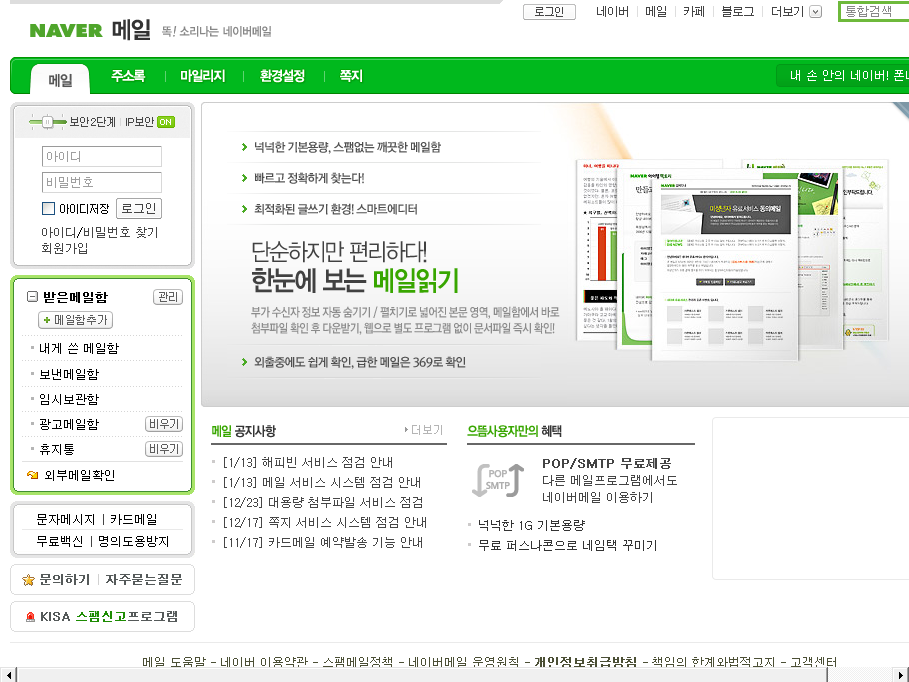Open notice [1/13] 해피빈 서비스 점검 안내
The image size is (909, 682).
308,462
